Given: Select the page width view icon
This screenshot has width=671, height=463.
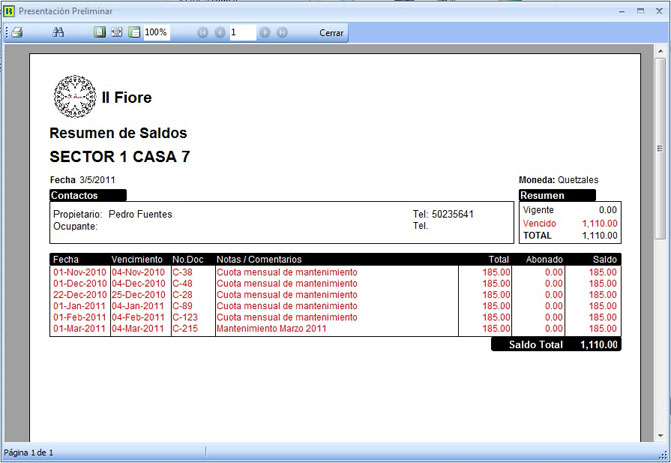Looking at the screenshot, I should pos(133,33).
